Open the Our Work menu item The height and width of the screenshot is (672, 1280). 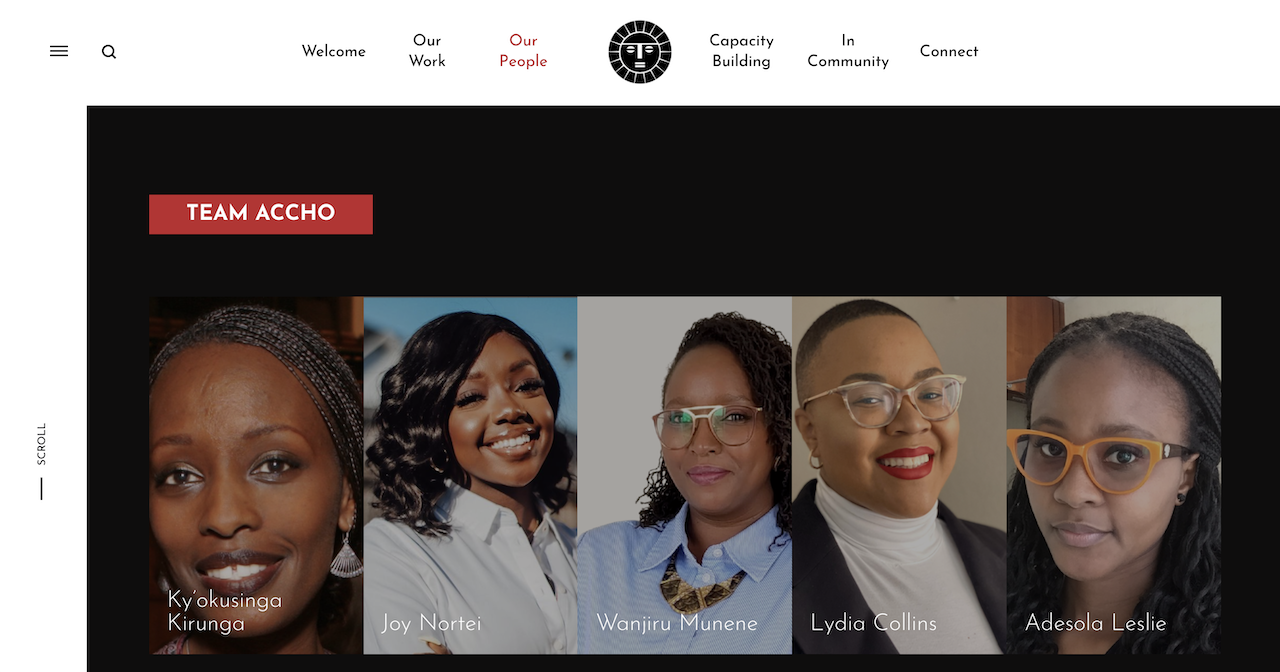click(x=427, y=51)
